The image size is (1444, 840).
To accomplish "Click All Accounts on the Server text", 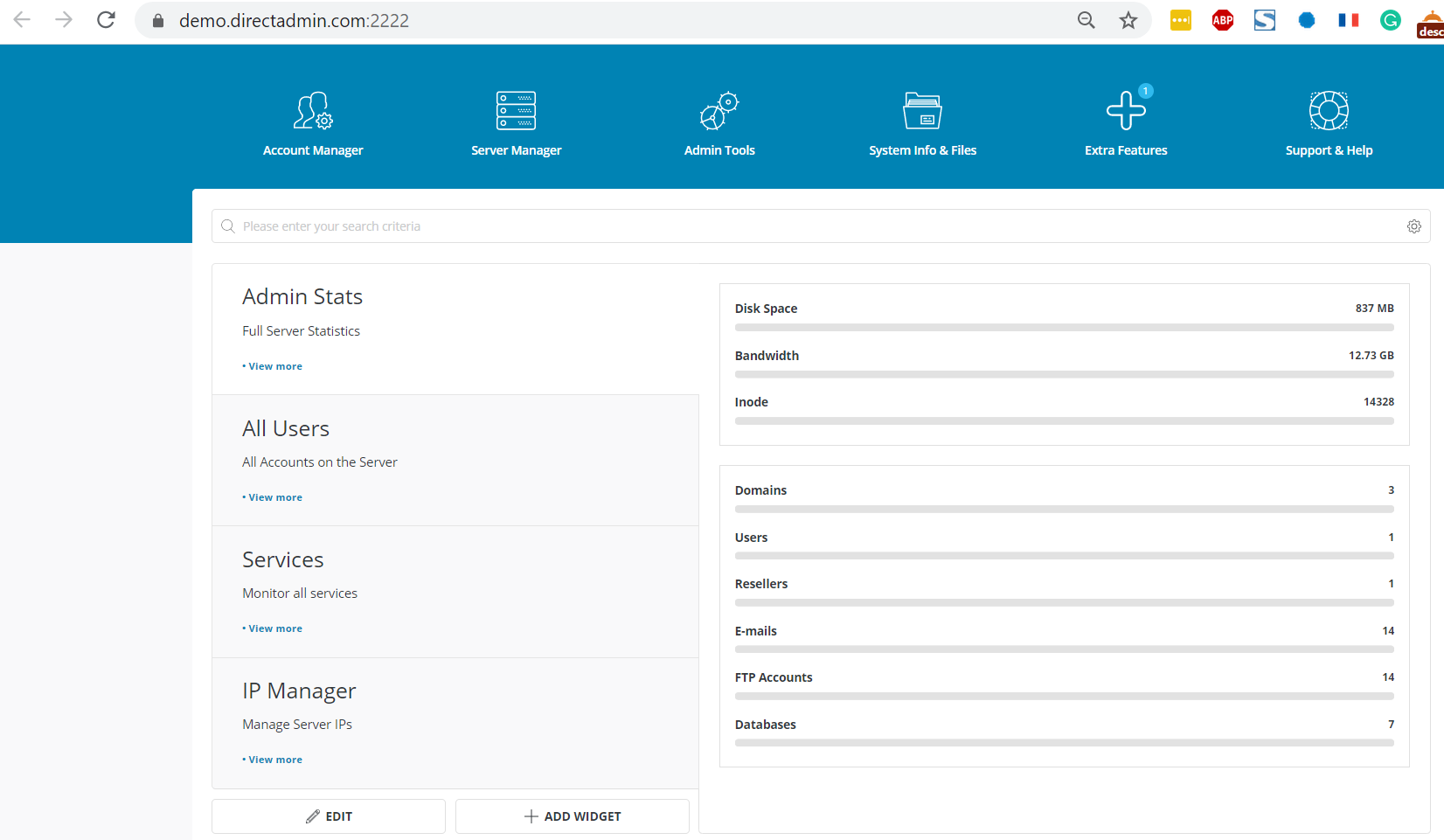I will [x=320, y=462].
